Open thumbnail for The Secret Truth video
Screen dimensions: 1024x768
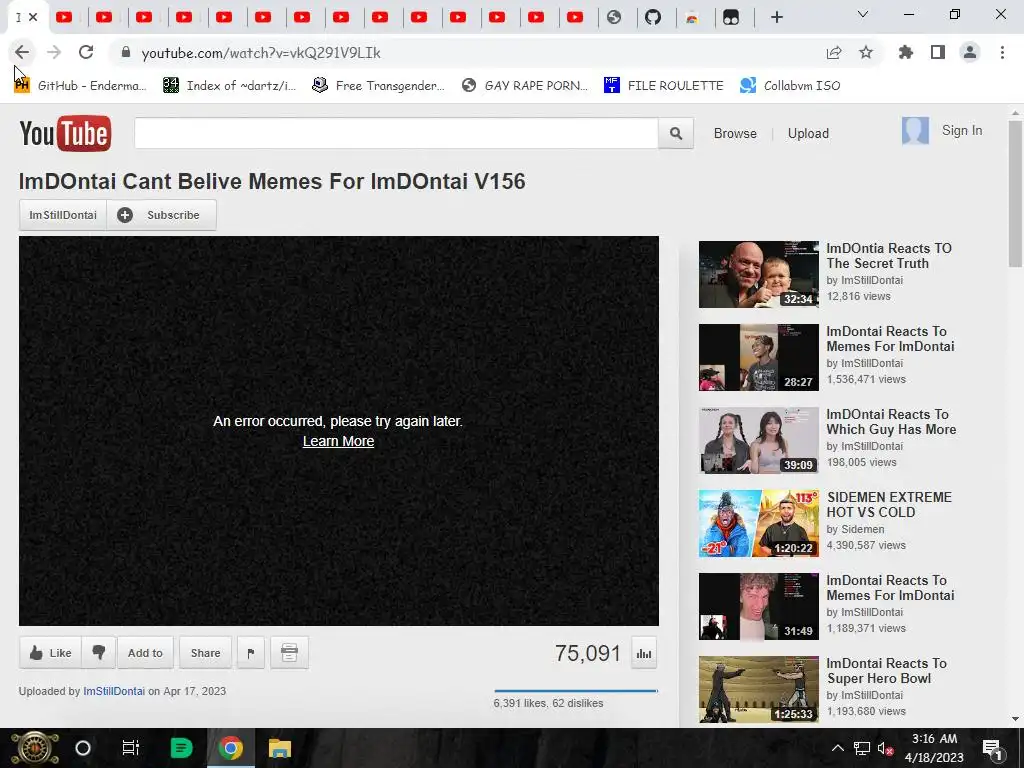758,274
